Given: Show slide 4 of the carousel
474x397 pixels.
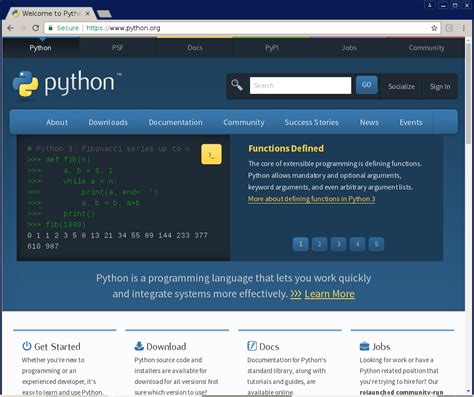Looking at the screenshot, I should click(357, 244).
